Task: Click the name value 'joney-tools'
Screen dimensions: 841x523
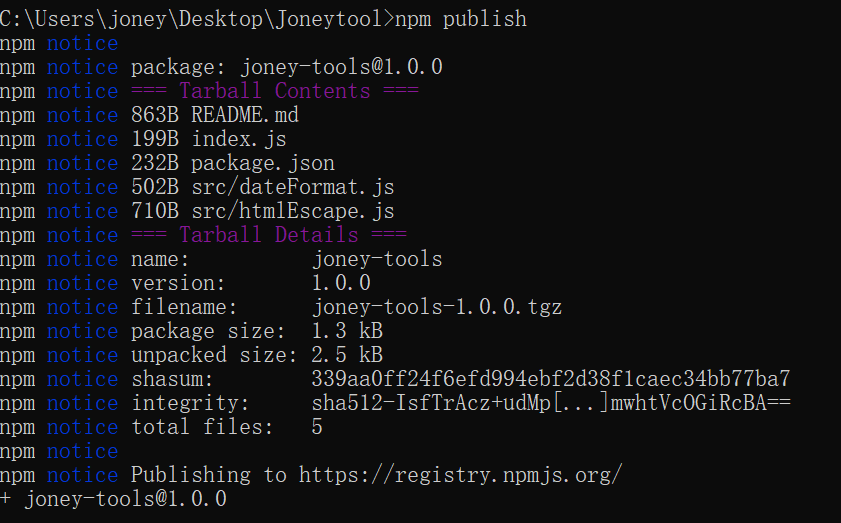Action: pyautogui.click(x=377, y=260)
